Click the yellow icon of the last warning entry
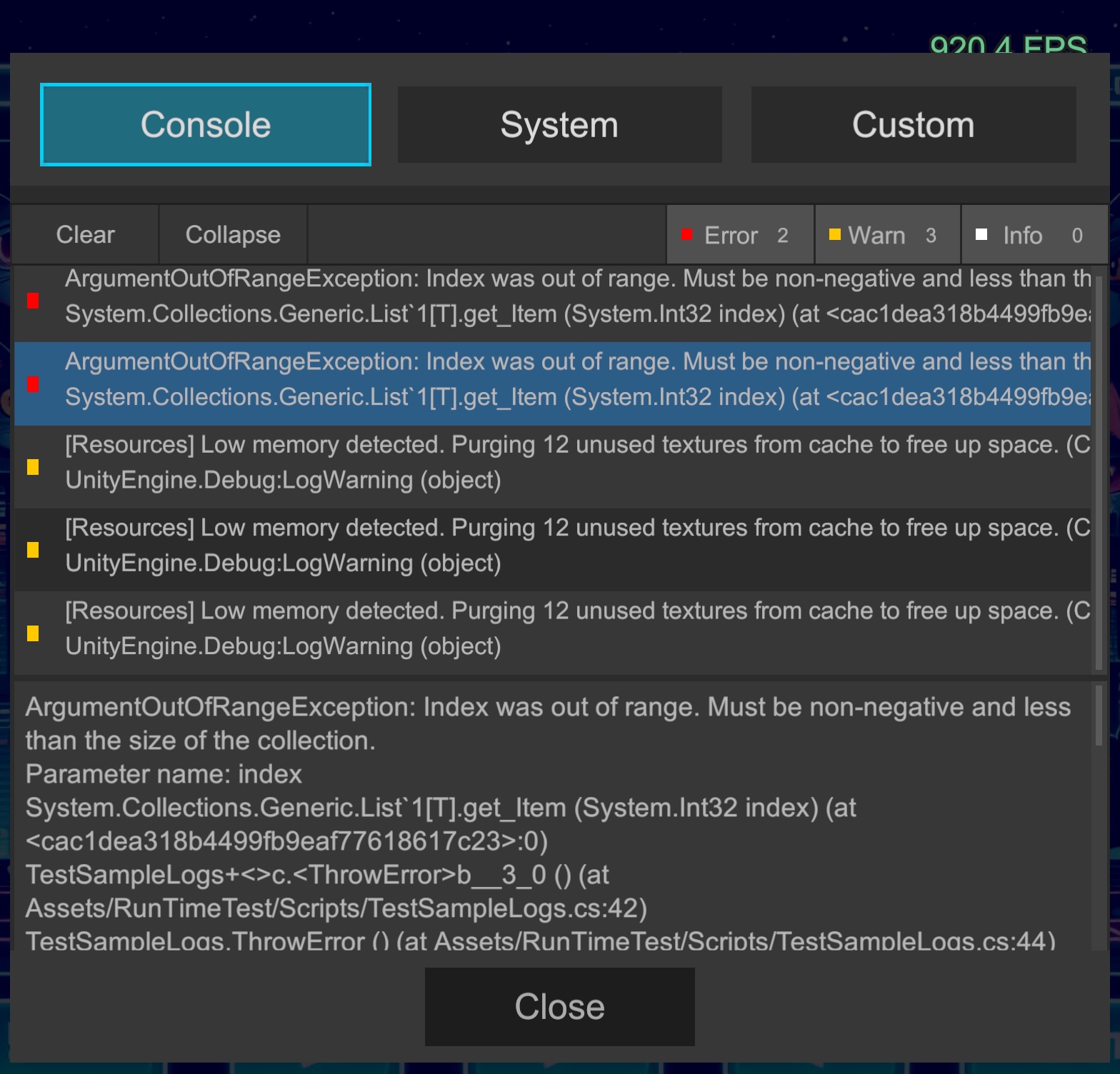This screenshot has height=1074, width=1120. click(x=33, y=633)
